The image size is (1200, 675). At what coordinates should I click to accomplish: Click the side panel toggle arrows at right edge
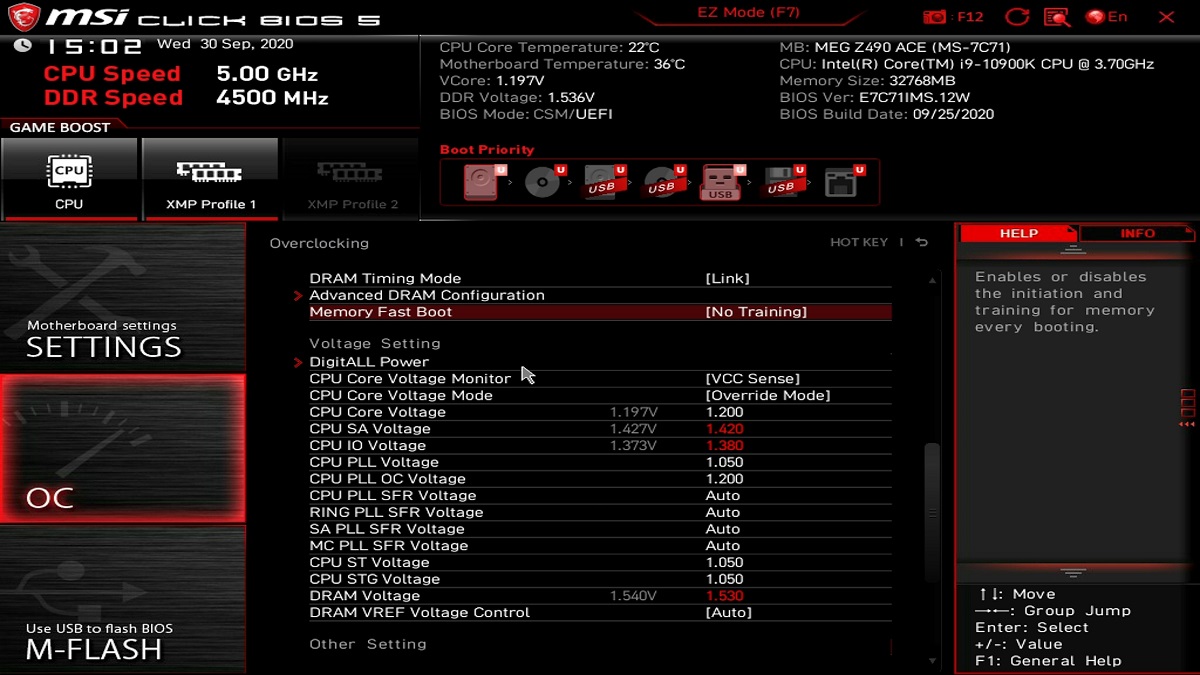point(1187,409)
